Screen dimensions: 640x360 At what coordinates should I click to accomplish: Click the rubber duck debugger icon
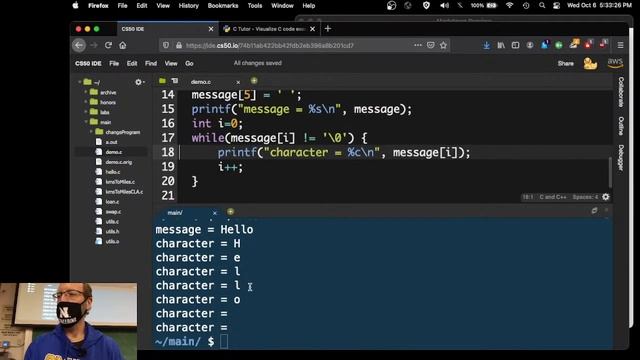point(590,64)
